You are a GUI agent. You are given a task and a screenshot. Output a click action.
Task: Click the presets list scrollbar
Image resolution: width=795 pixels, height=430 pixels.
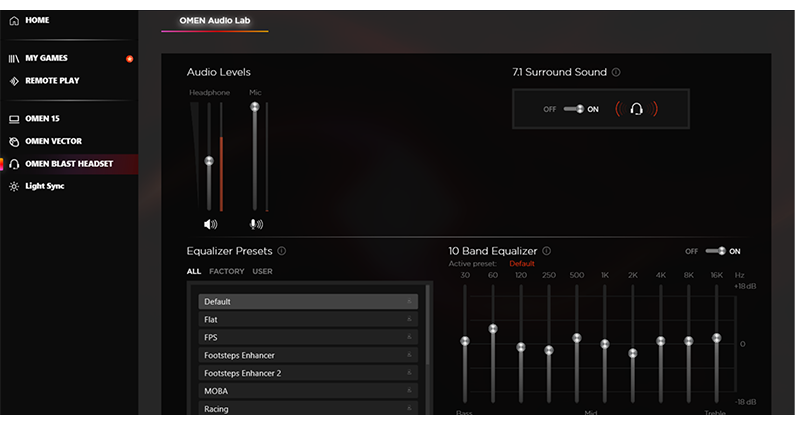click(x=427, y=325)
